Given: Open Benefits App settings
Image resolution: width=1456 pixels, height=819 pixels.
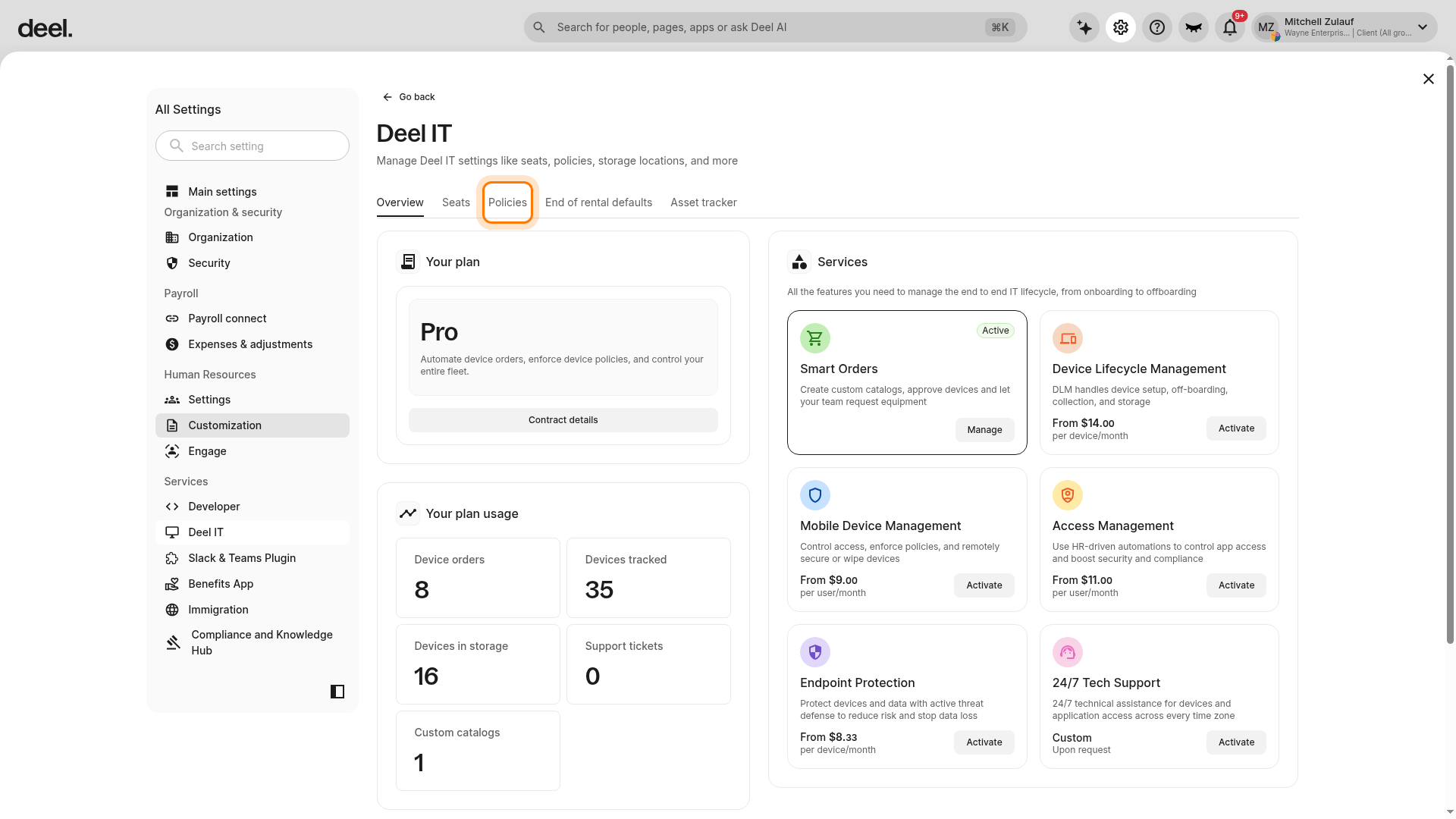Looking at the screenshot, I should tap(253, 584).
